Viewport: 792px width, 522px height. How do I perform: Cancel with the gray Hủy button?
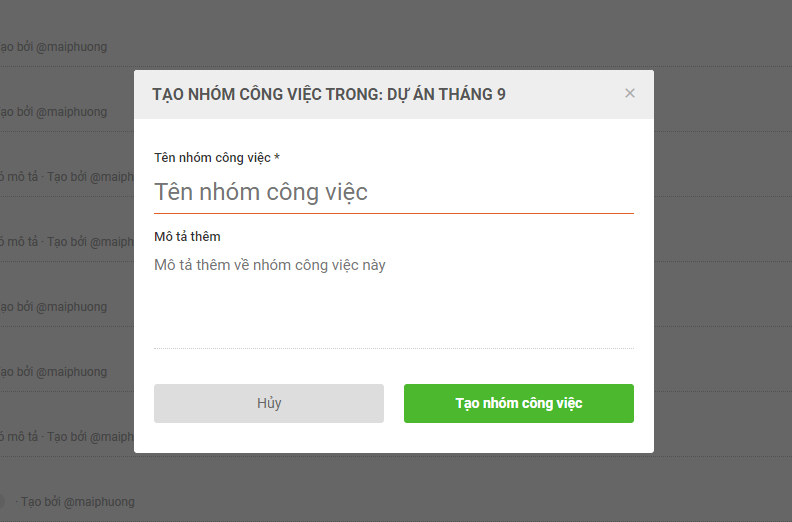269,403
